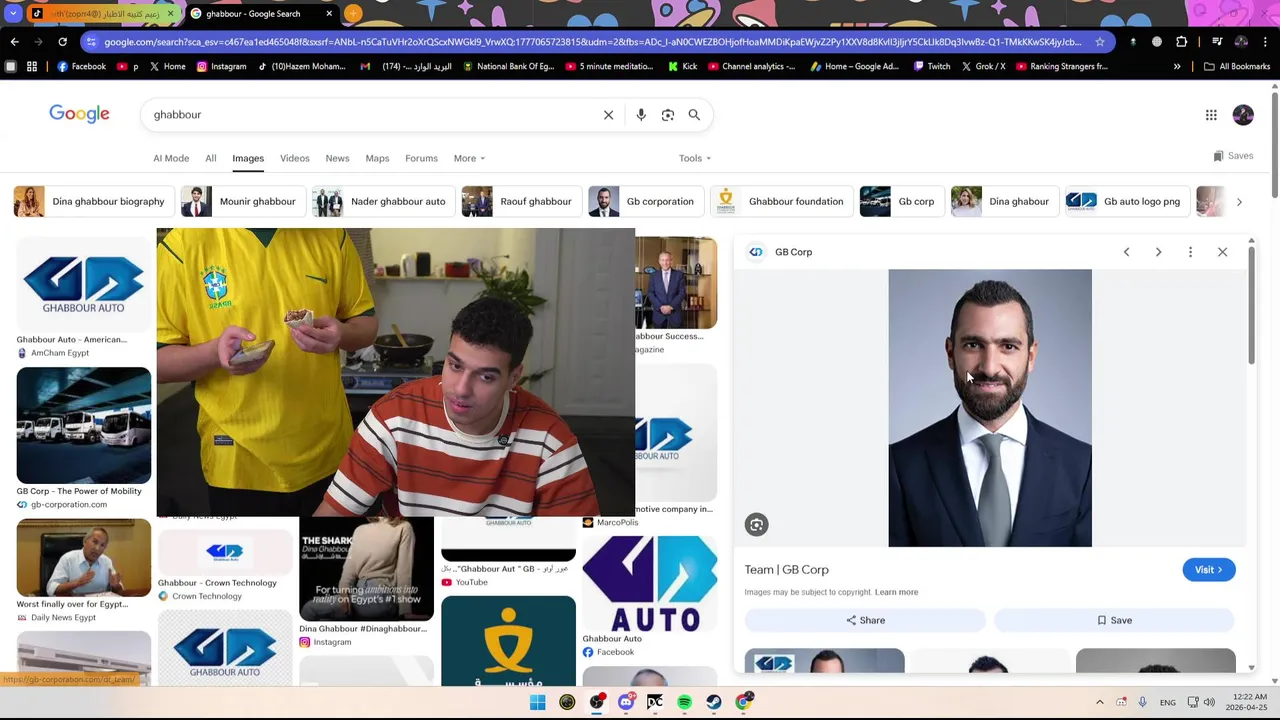Open browser extensions puzzle icon
The width and height of the screenshot is (1280, 720).
[x=1181, y=42]
